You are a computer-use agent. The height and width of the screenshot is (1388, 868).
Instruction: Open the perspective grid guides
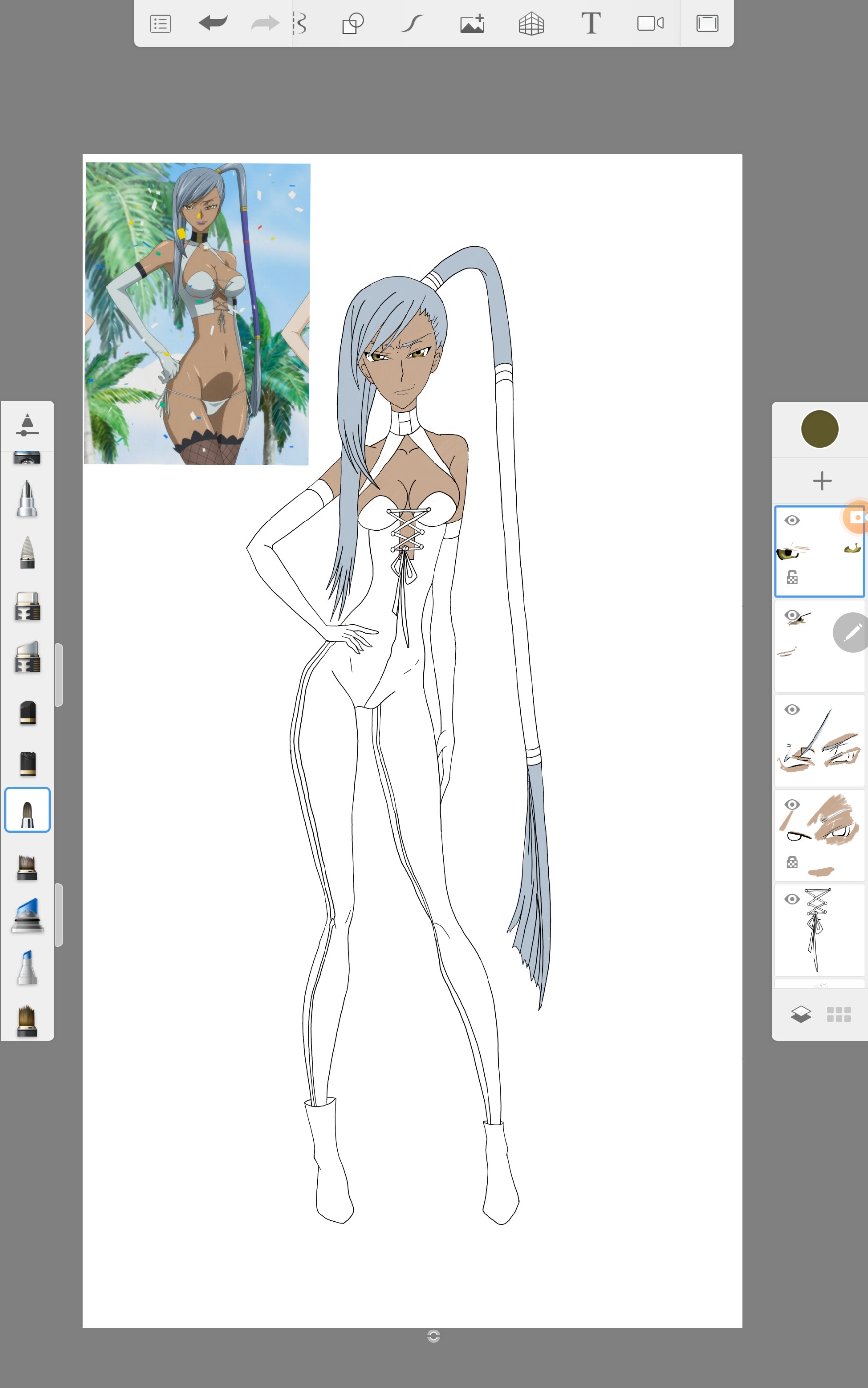[x=532, y=23]
